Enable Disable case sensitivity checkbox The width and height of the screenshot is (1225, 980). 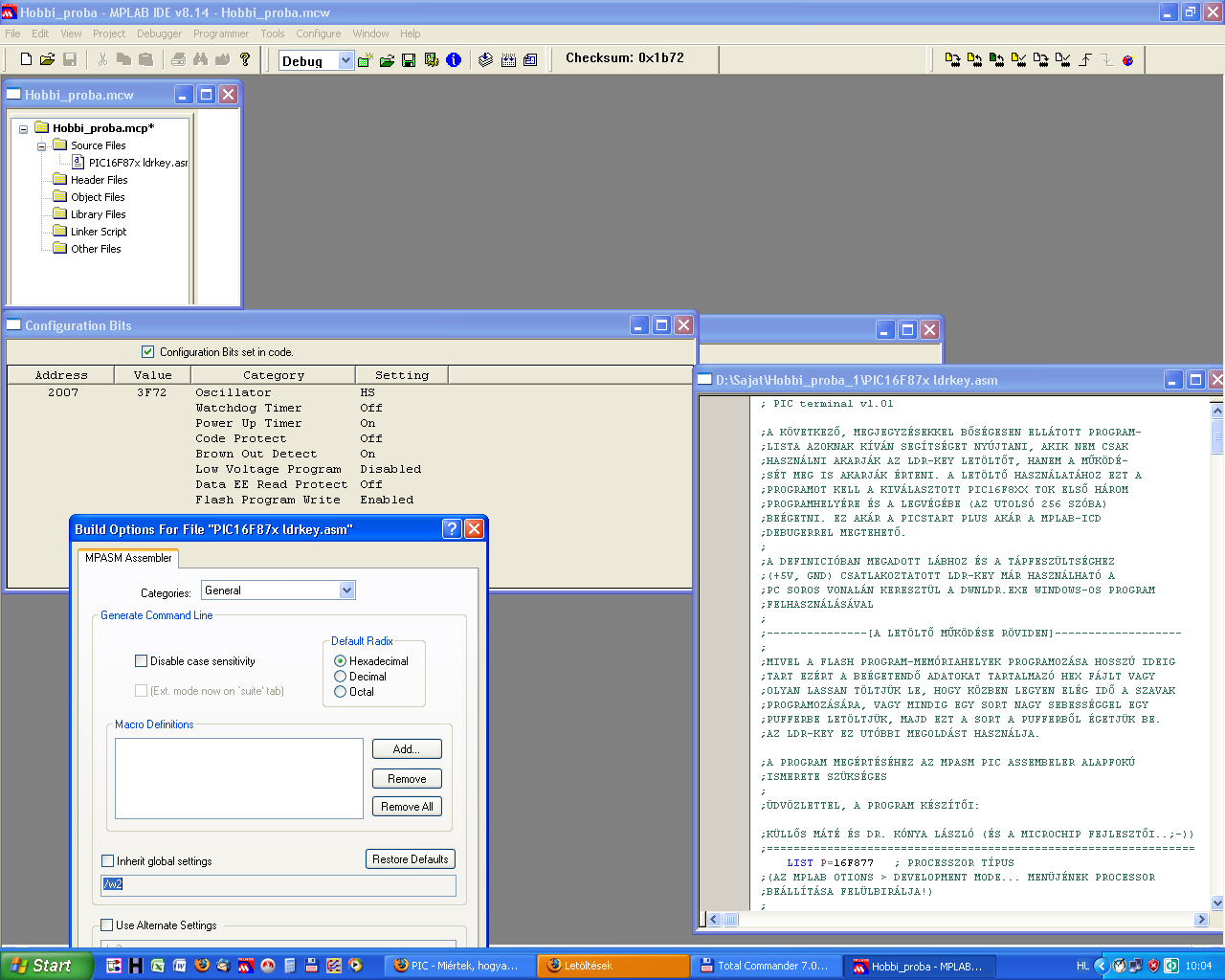point(141,660)
